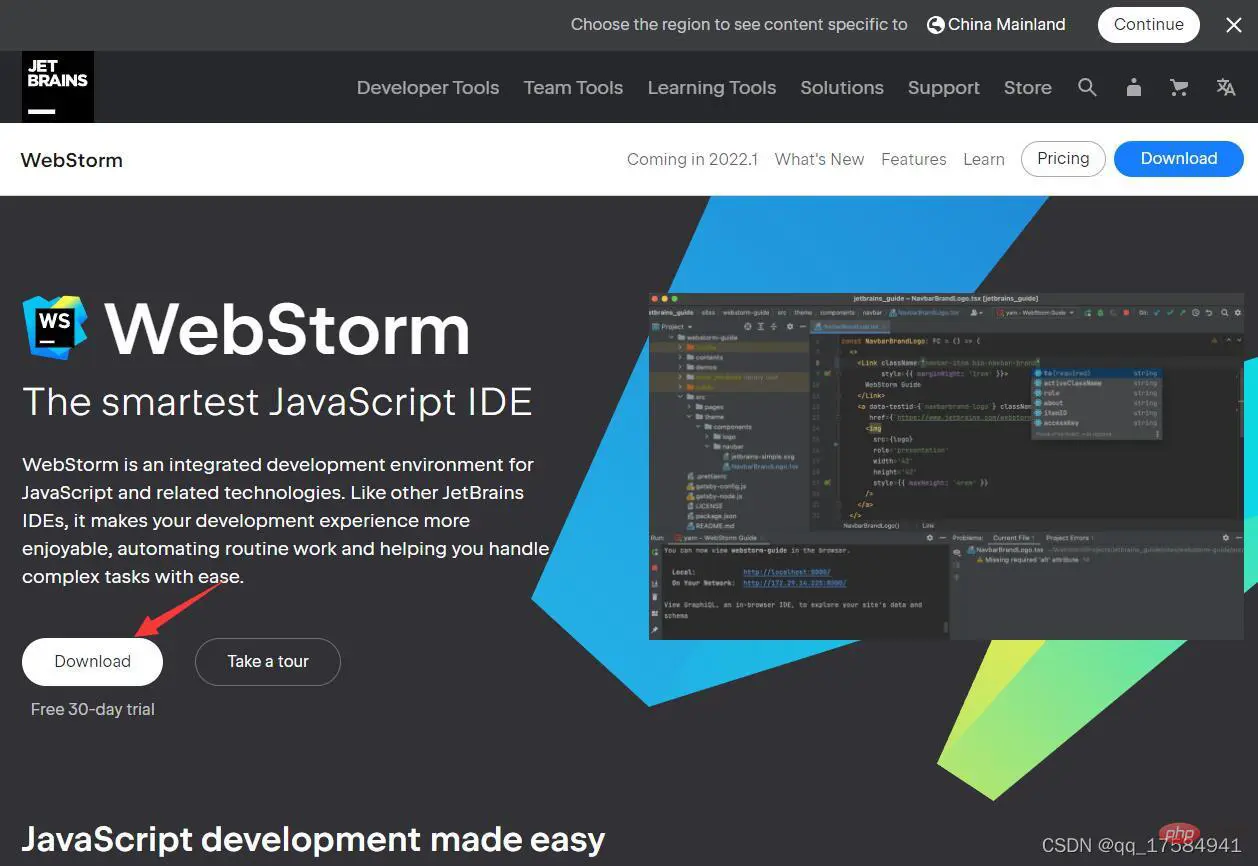This screenshot has height=866, width=1258.
Task: Click the white Download button under description
Action: pos(92,662)
